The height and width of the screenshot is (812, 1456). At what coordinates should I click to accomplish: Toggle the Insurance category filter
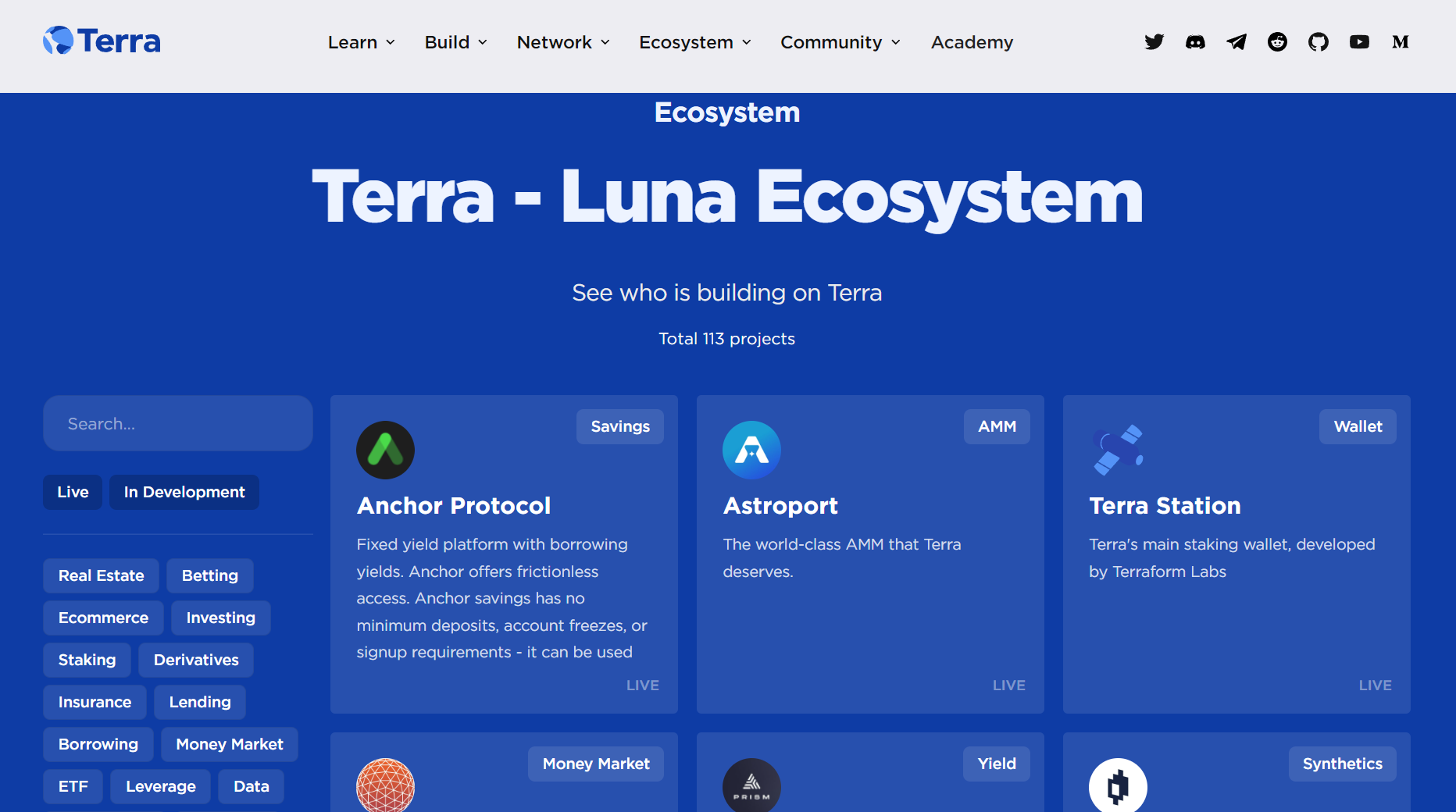[95, 702]
